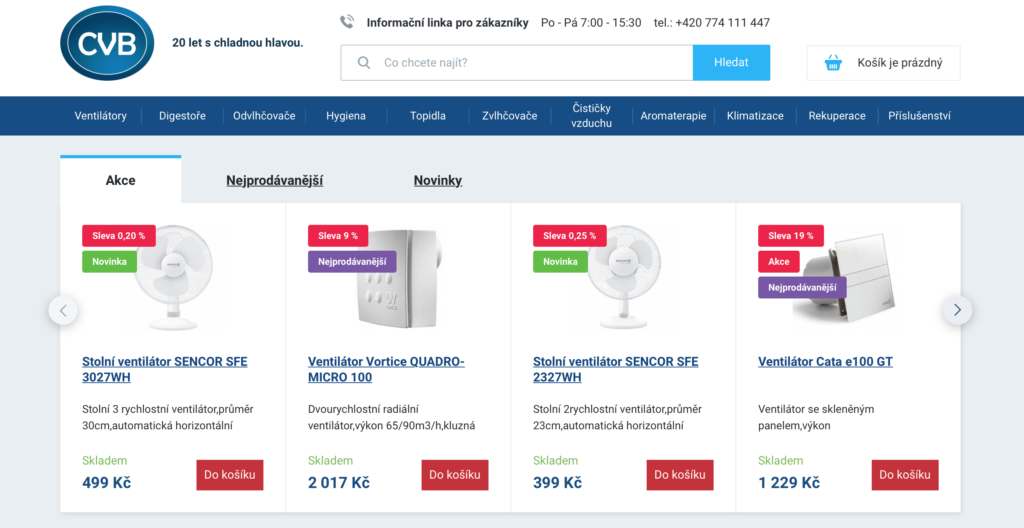This screenshot has width=1024, height=528.
Task: Click the phone number '+420 774 111 447'
Action: tap(723, 23)
